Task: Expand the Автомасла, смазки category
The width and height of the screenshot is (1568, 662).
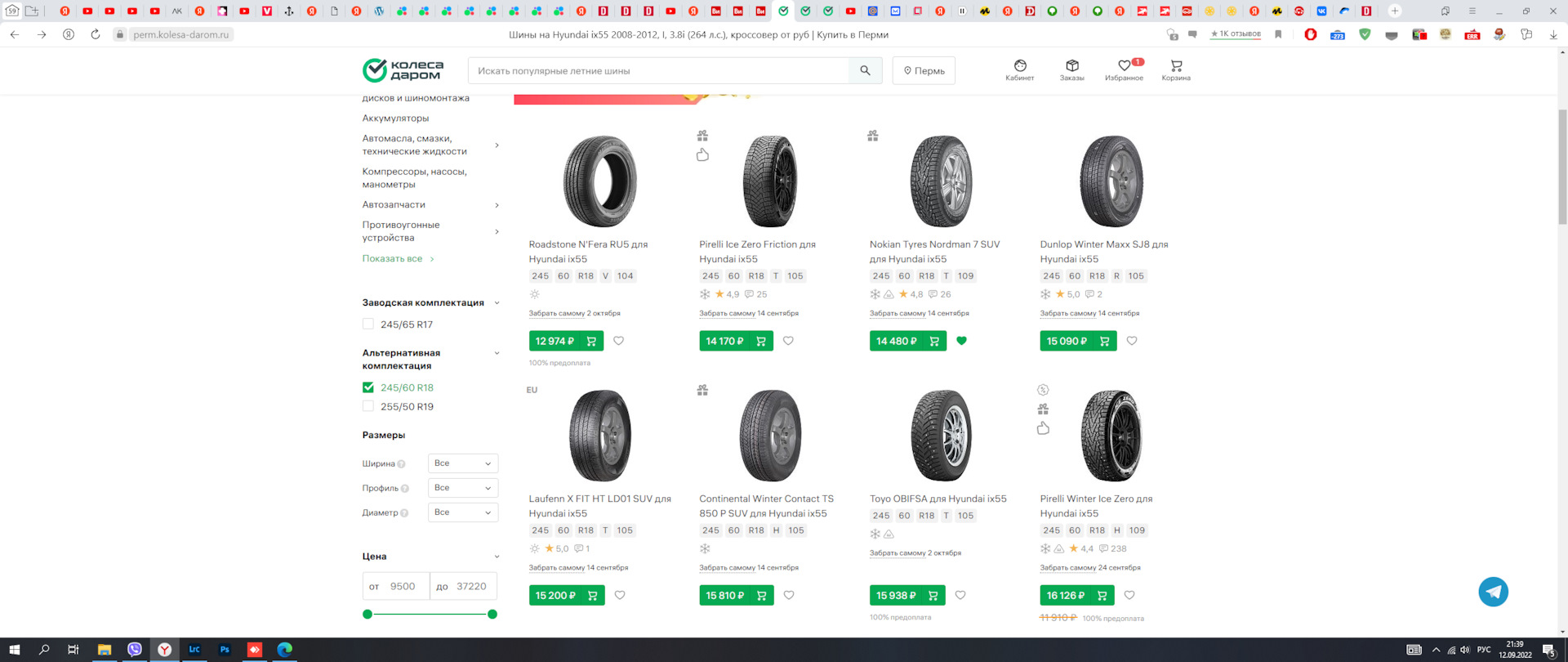Action: [497, 145]
